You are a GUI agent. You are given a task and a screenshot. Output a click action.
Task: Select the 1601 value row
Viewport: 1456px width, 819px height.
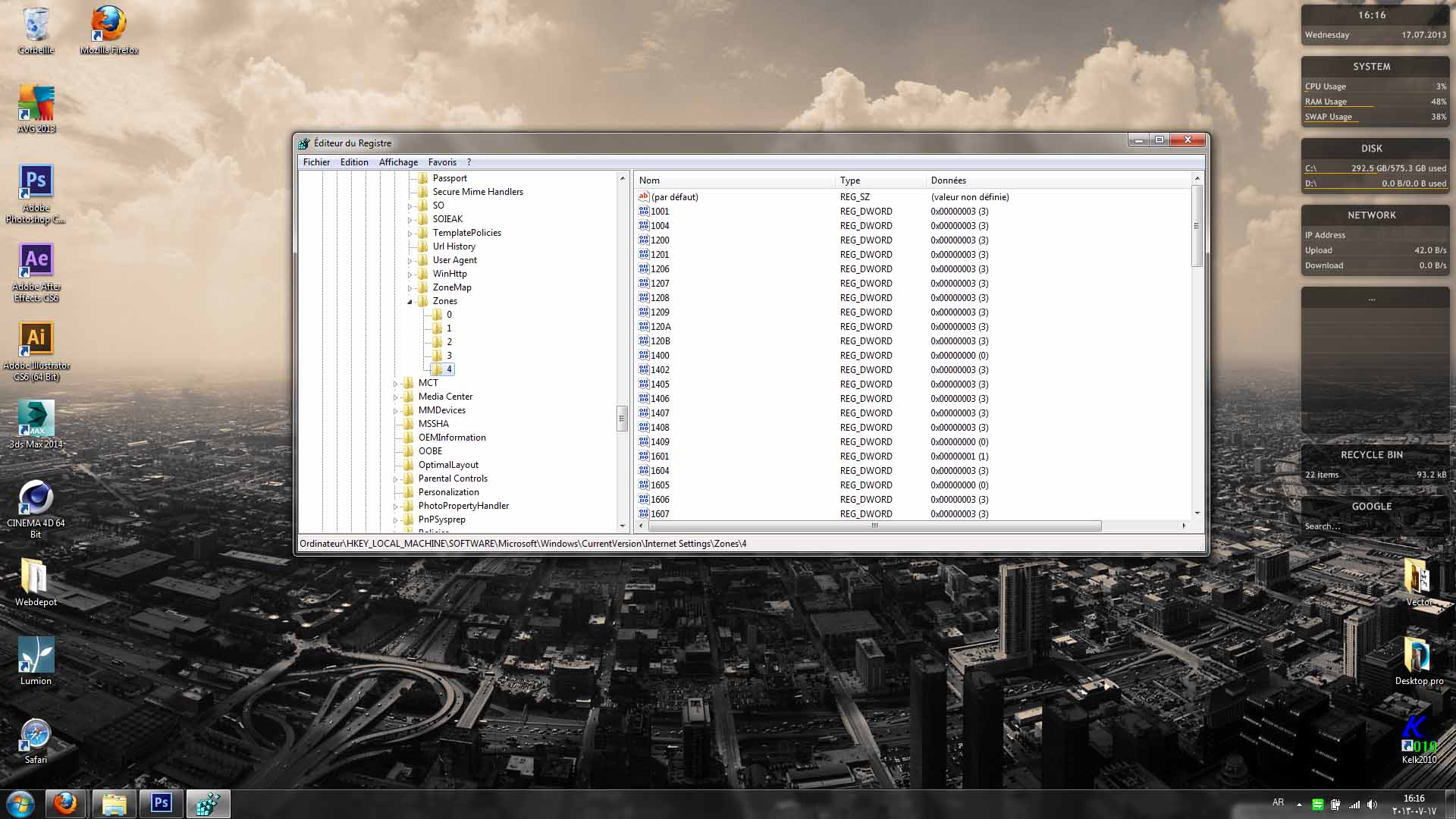click(x=914, y=457)
